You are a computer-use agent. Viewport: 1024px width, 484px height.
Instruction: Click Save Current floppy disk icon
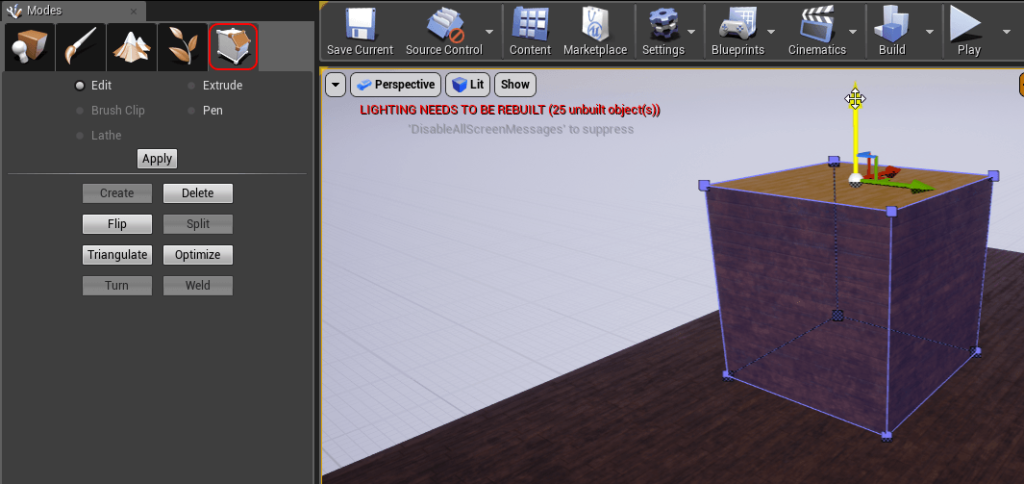coord(359,24)
